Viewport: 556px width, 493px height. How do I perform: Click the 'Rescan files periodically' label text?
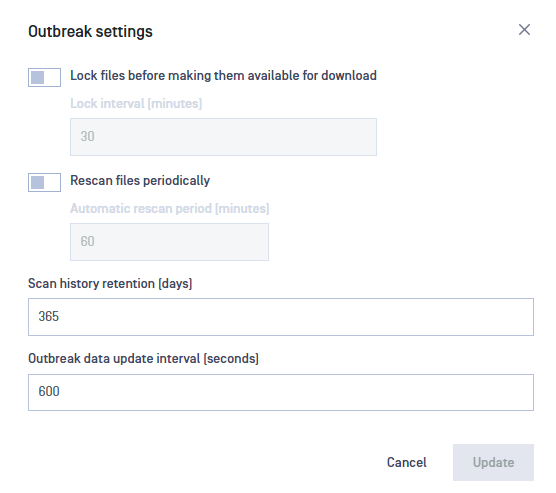[140, 181]
